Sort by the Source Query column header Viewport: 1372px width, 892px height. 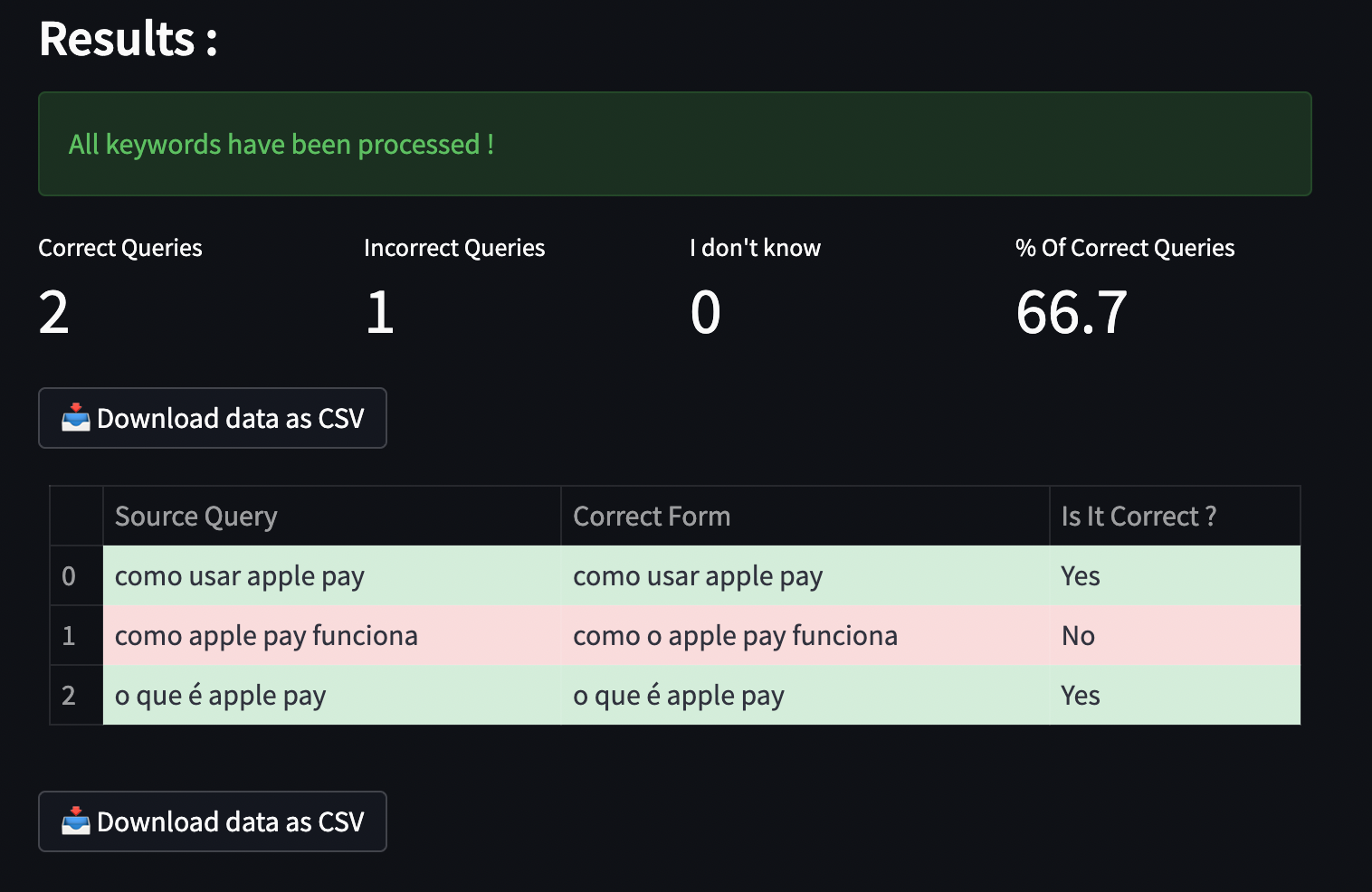point(196,517)
